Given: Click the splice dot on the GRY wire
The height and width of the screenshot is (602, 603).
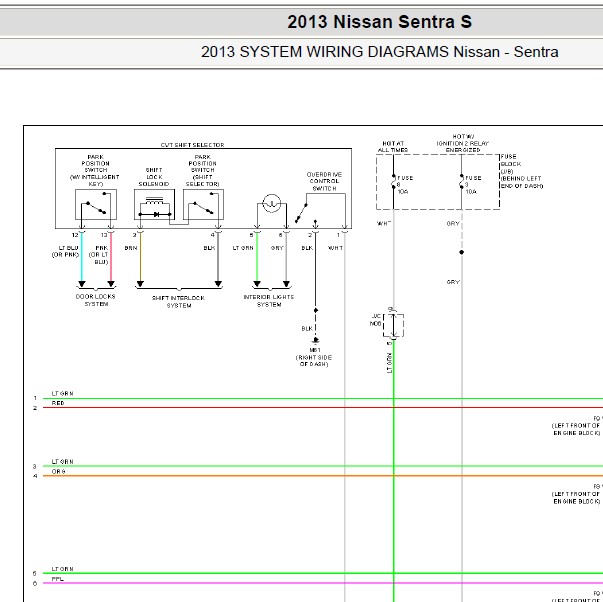Looking at the screenshot, I should pos(461,252).
